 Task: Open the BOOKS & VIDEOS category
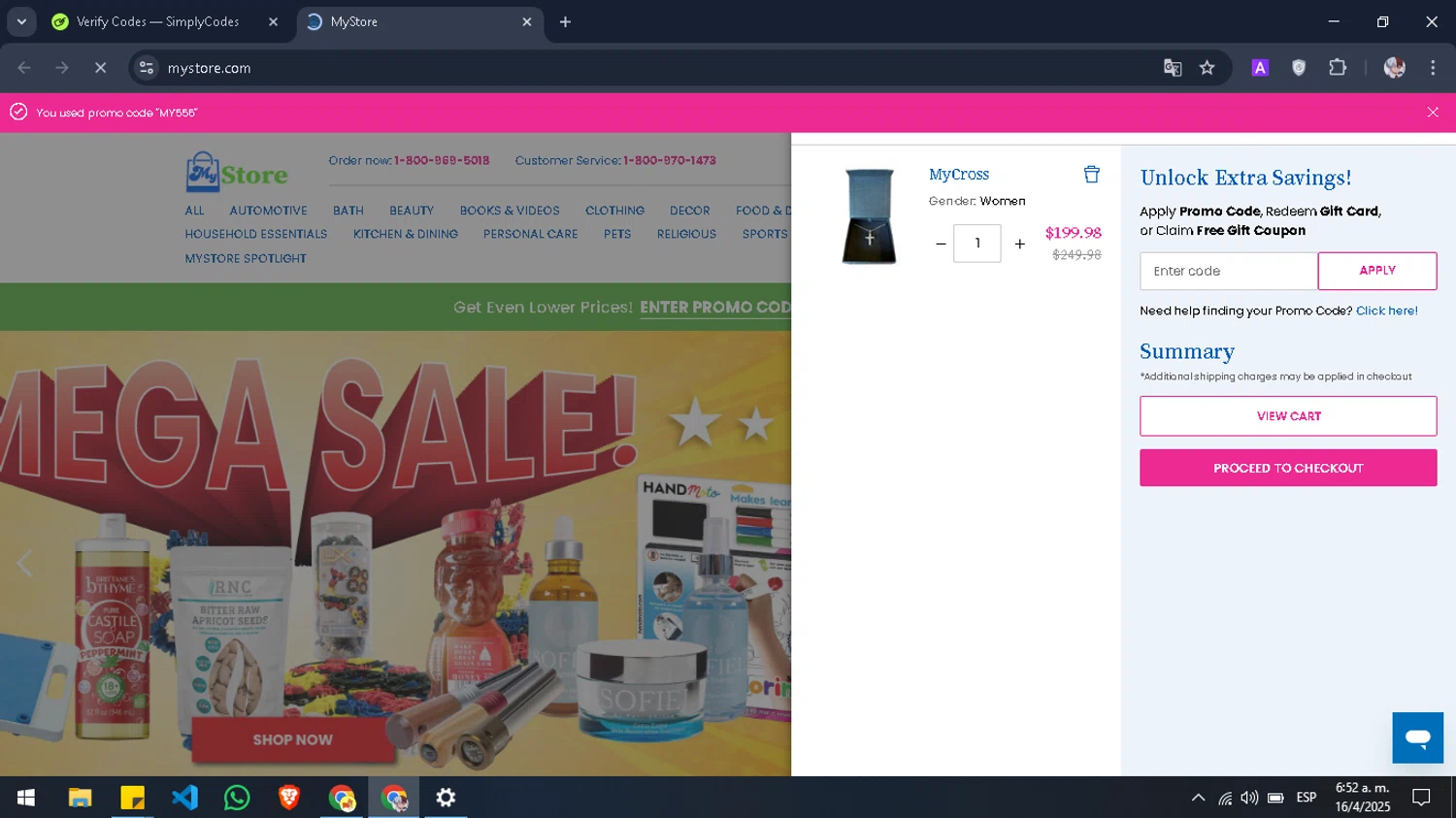click(x=510, y=211)
